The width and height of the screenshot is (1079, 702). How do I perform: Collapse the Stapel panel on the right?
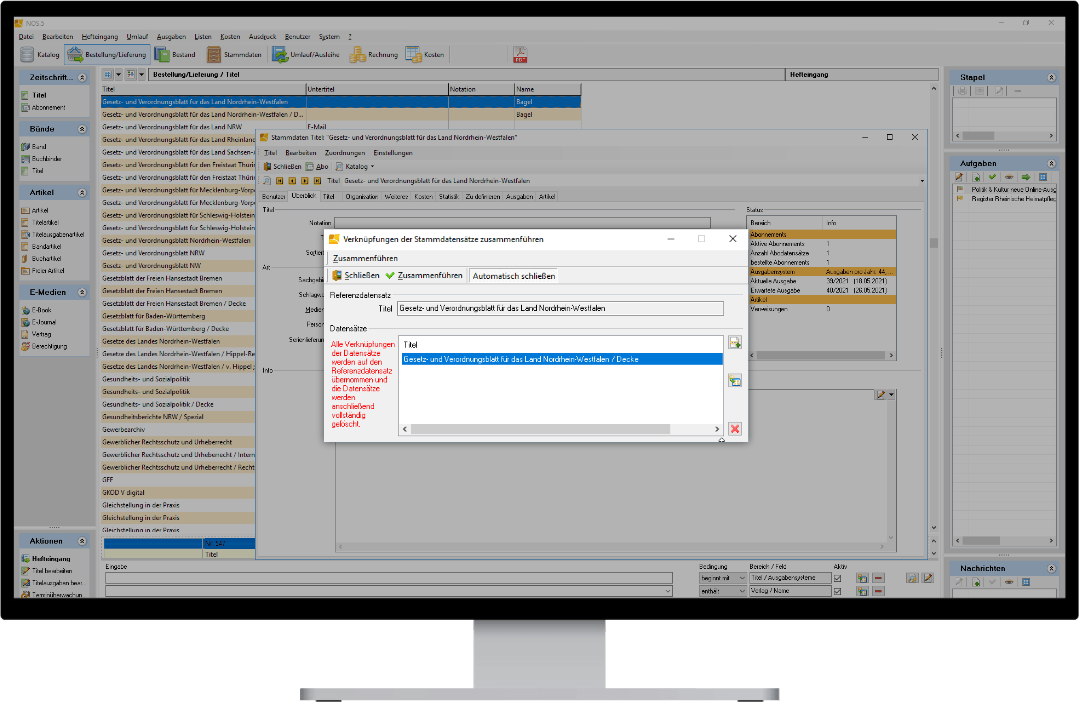[1051, 78]
